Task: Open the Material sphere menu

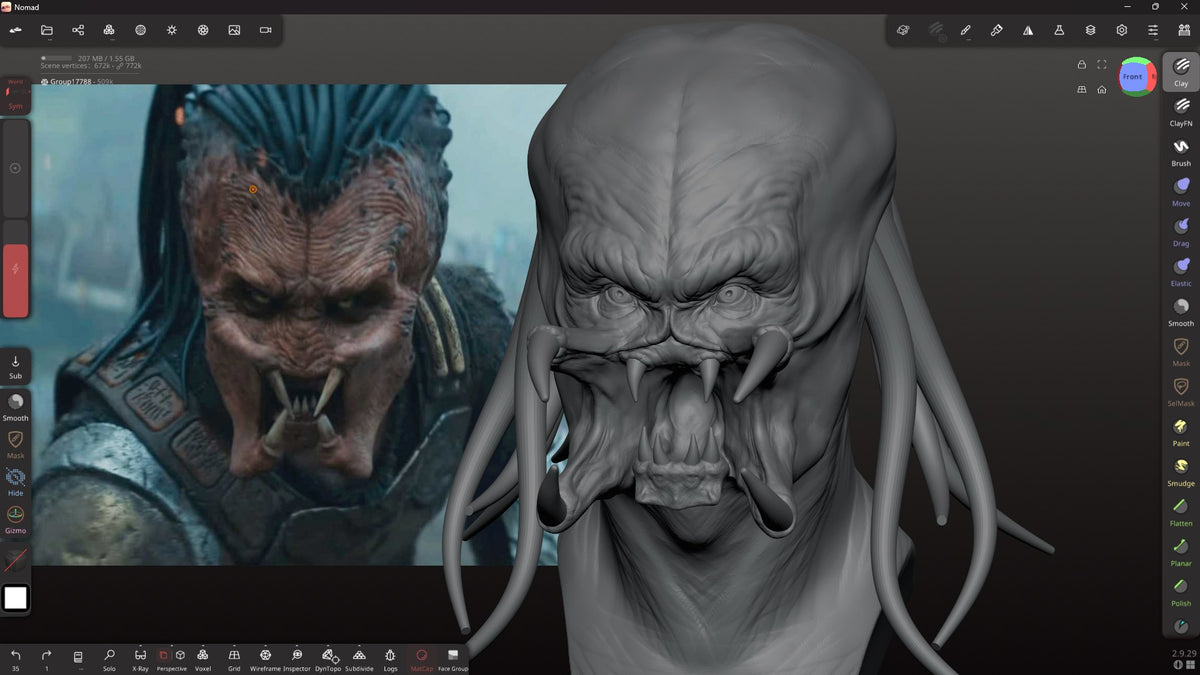Action: coord(140,30)
